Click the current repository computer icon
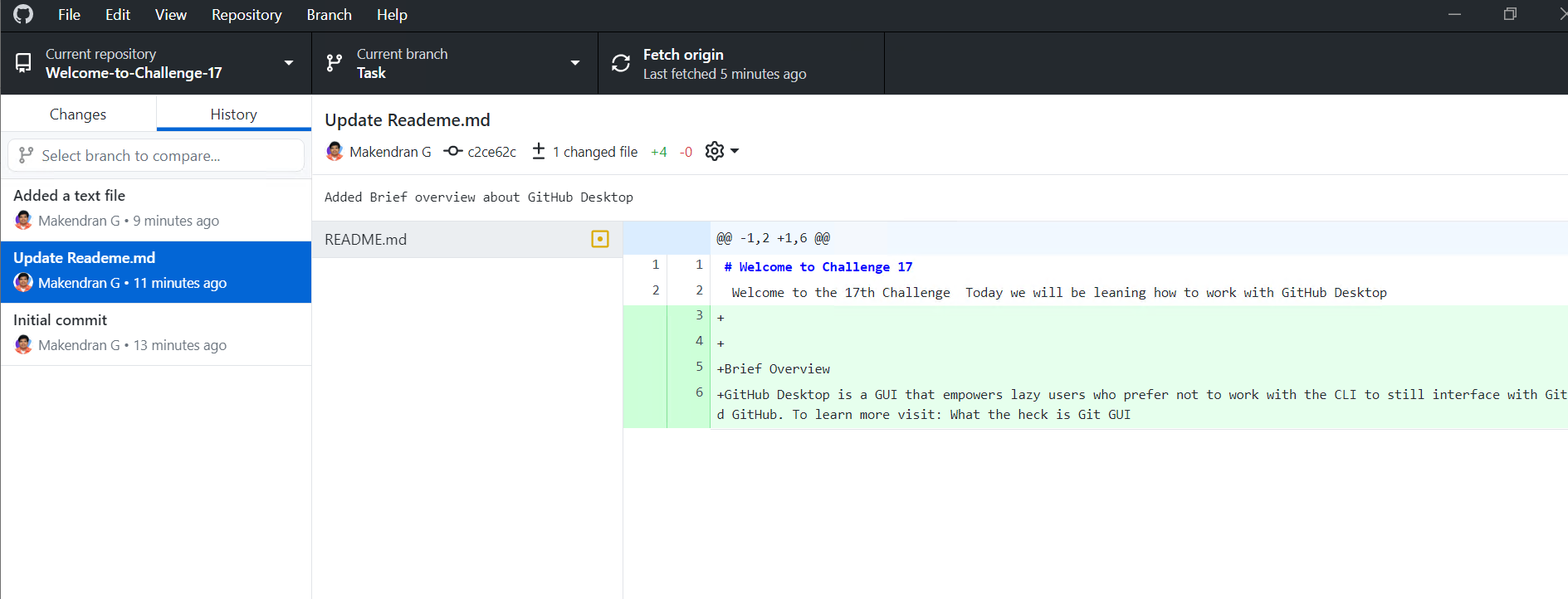The width and height of the screenshot is (1568, 599). (x=23, y=63)
